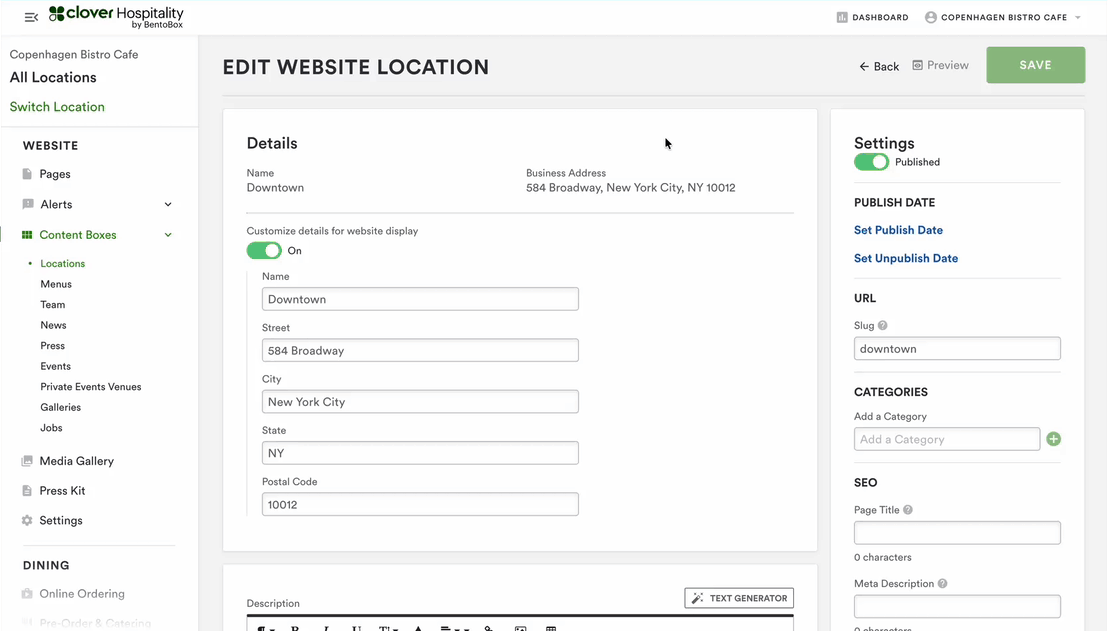Disable Customize details for website display
The height and width of the screenshot is (631, 1108).
(x=264, y=251)
